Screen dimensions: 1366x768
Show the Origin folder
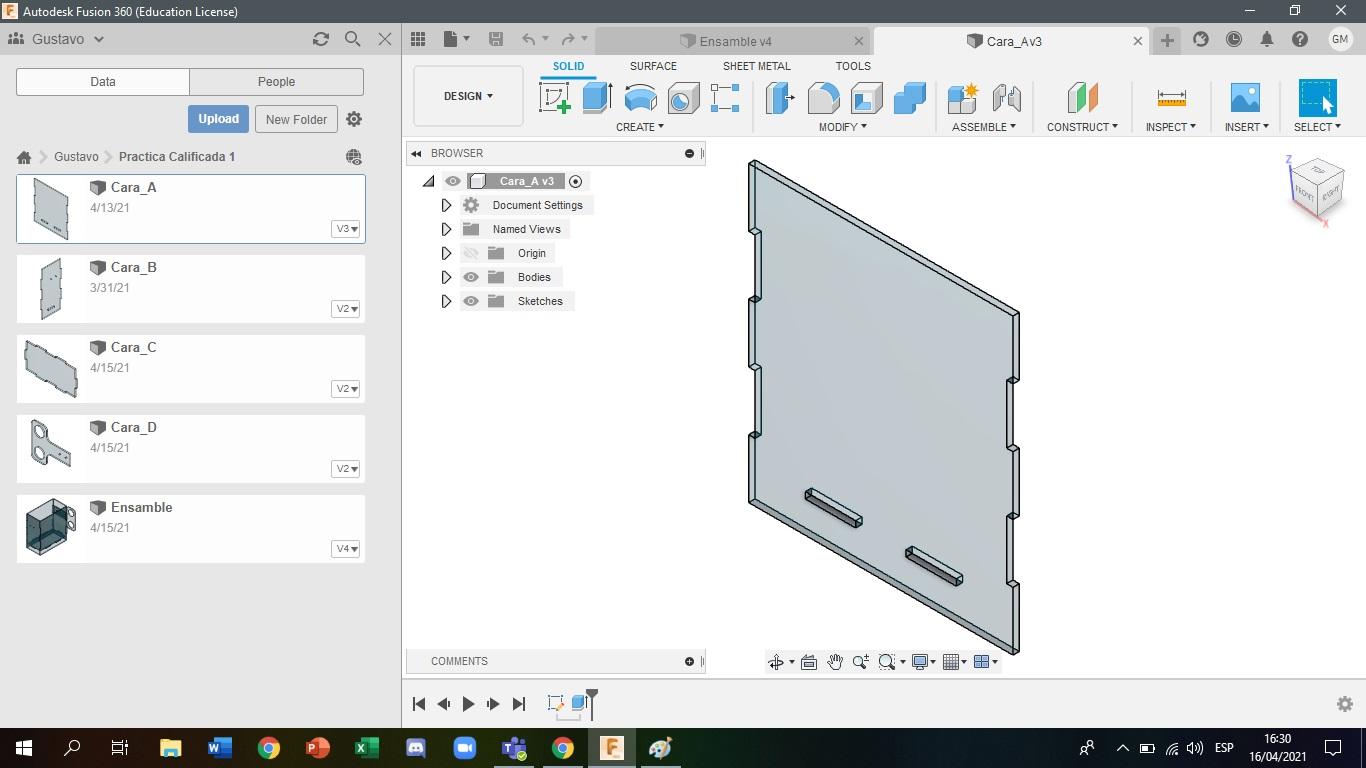point(471,253)
